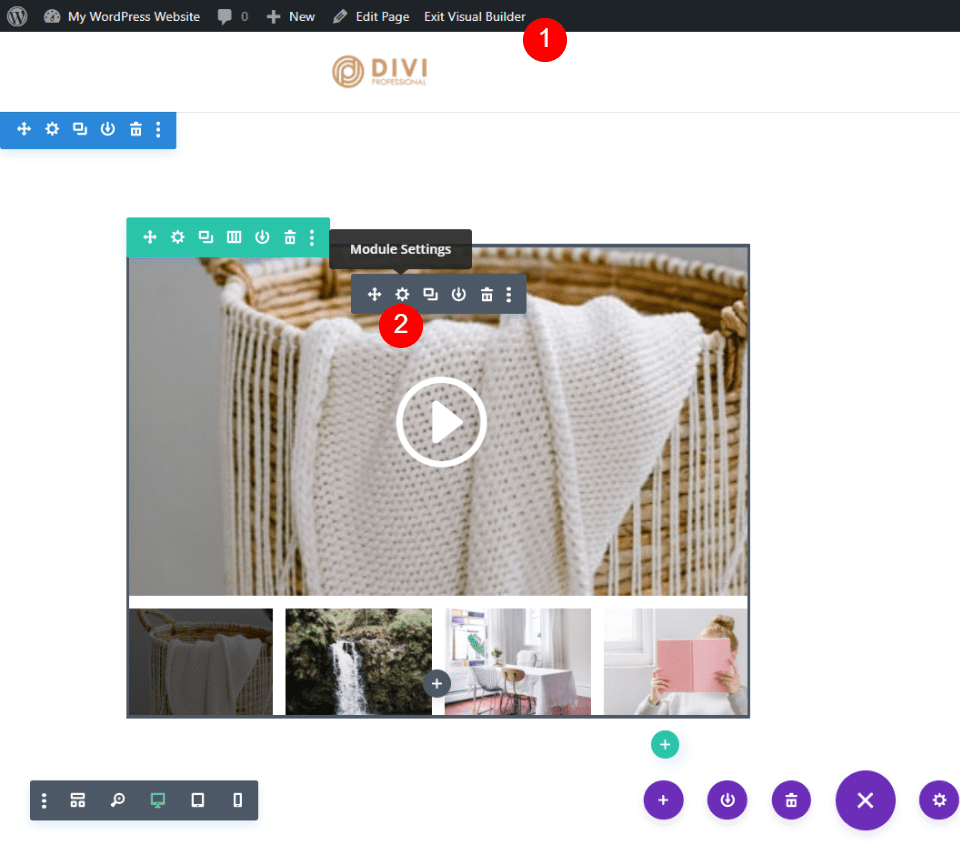Select Edit Page in the admin toolbar
Viewport: 960px width, 845px height.
[x=370, y=16]
